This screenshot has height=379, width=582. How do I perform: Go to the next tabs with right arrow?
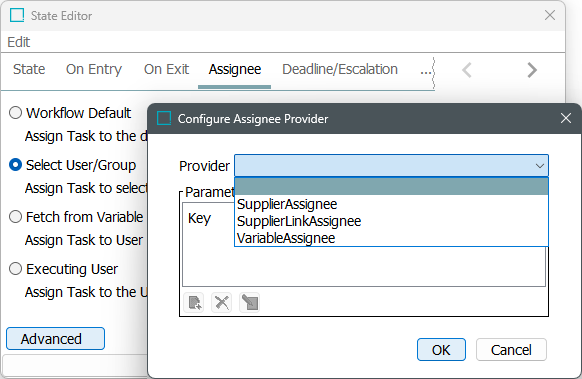point(532,70)
